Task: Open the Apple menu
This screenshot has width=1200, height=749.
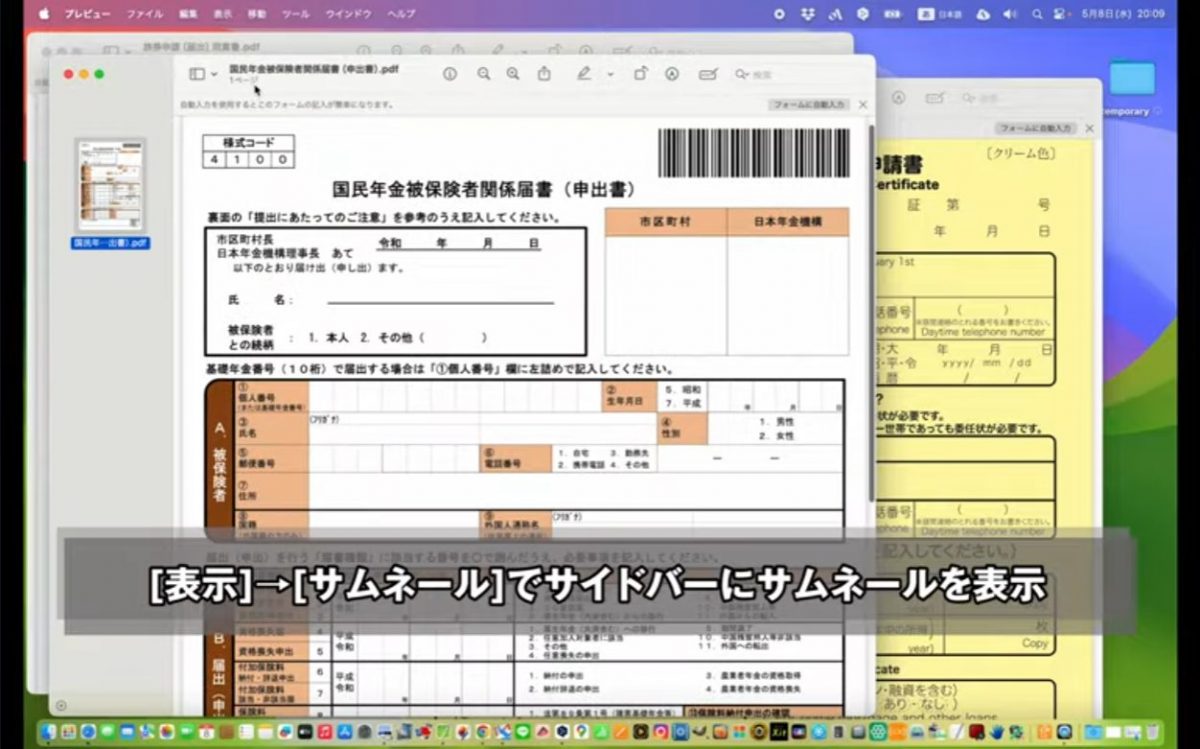Action: coord(43,14)
